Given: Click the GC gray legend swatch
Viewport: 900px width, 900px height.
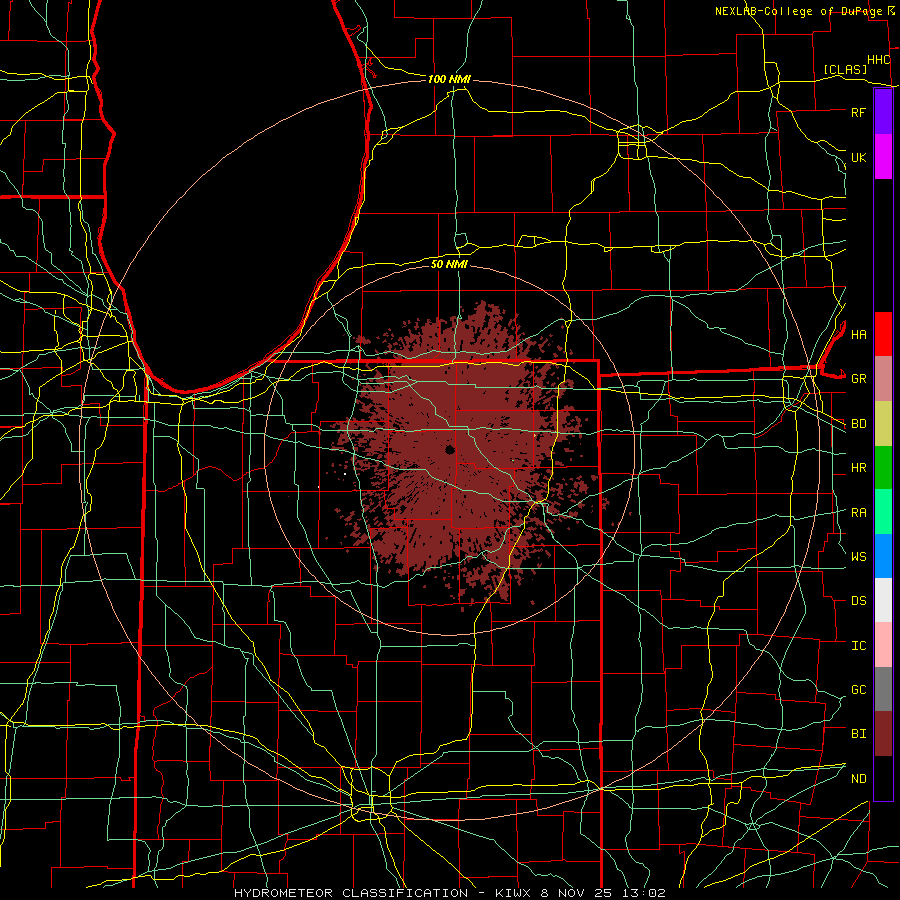Looking at the screenshot, I should point(883,689).
